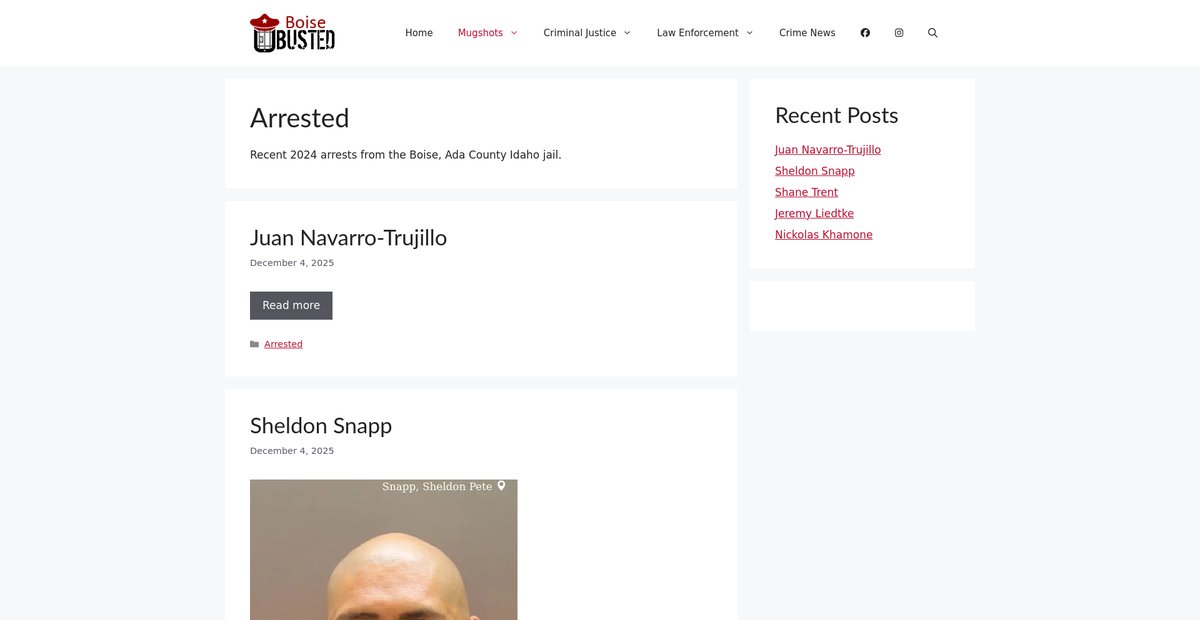The height and width of the screenshot is (620, 1200).
Task: Click the 'Snapp, Sheldon Pete' caption text
Action: 437,486
